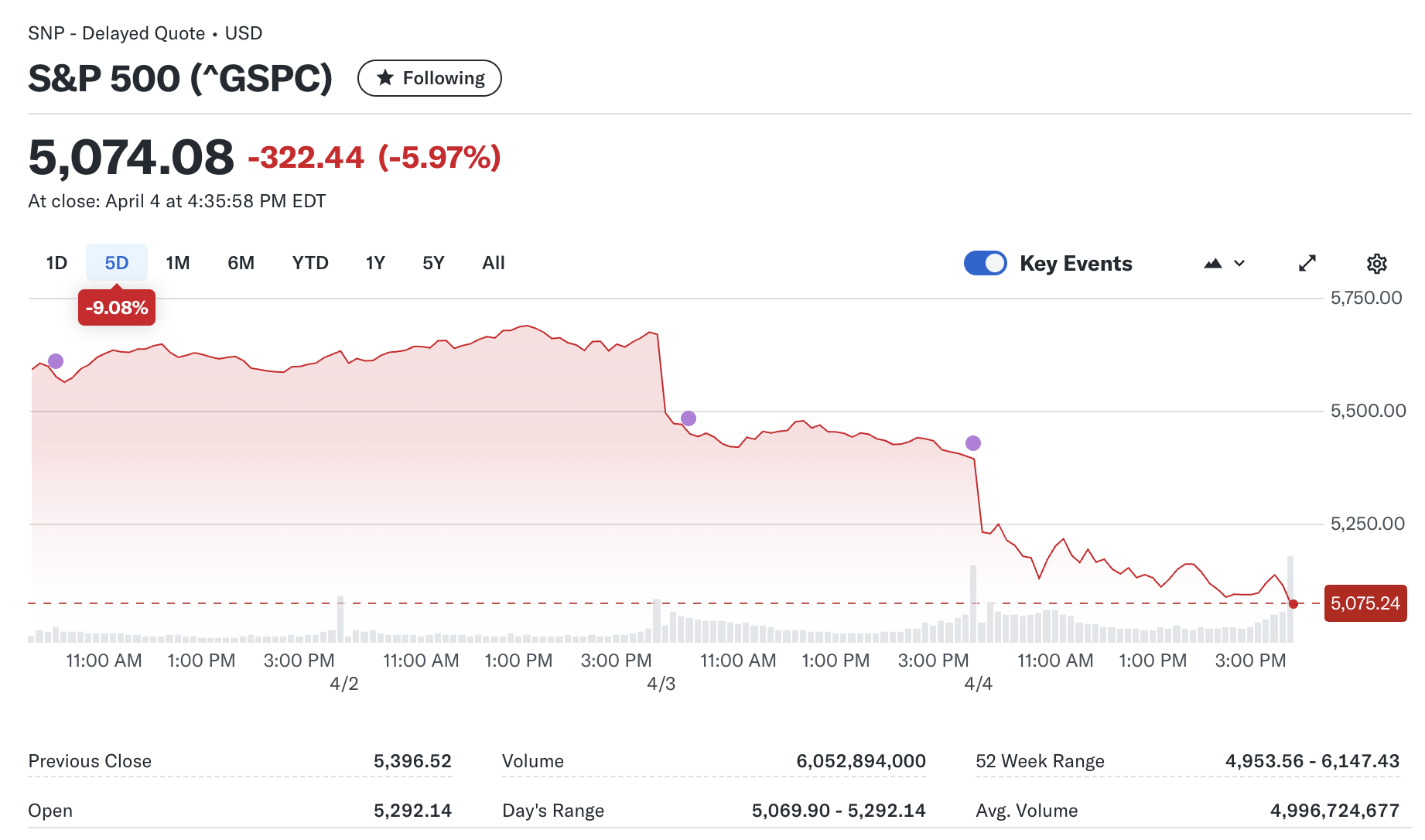Image resolution: width=1425 pixels, height=840 pixels.
Task: Click the -322.44 price change text
Action: [x=306, y=158]
